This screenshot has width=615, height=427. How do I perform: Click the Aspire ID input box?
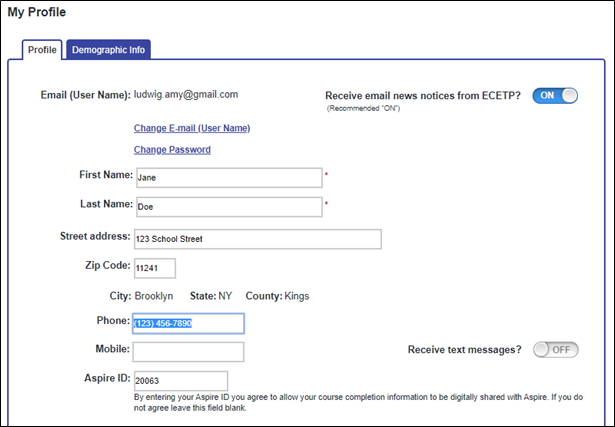pyautogui.click(x=180, y=380)
